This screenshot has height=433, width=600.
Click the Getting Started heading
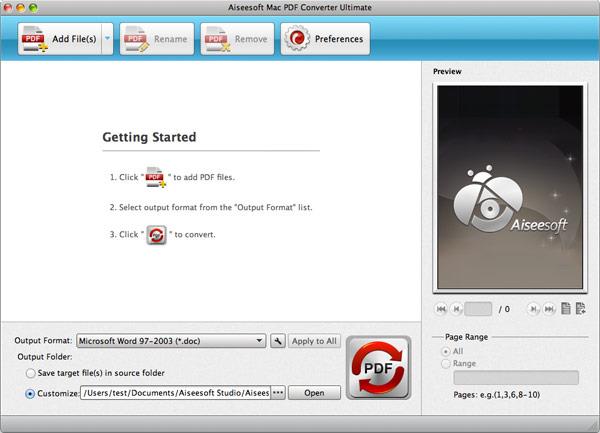(149, 137)
